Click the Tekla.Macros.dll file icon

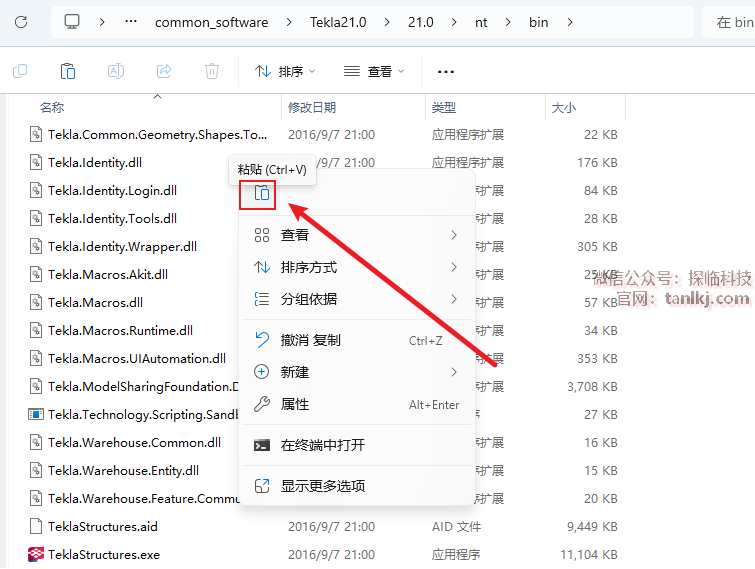pyautogui.click(x=36, y=302)
